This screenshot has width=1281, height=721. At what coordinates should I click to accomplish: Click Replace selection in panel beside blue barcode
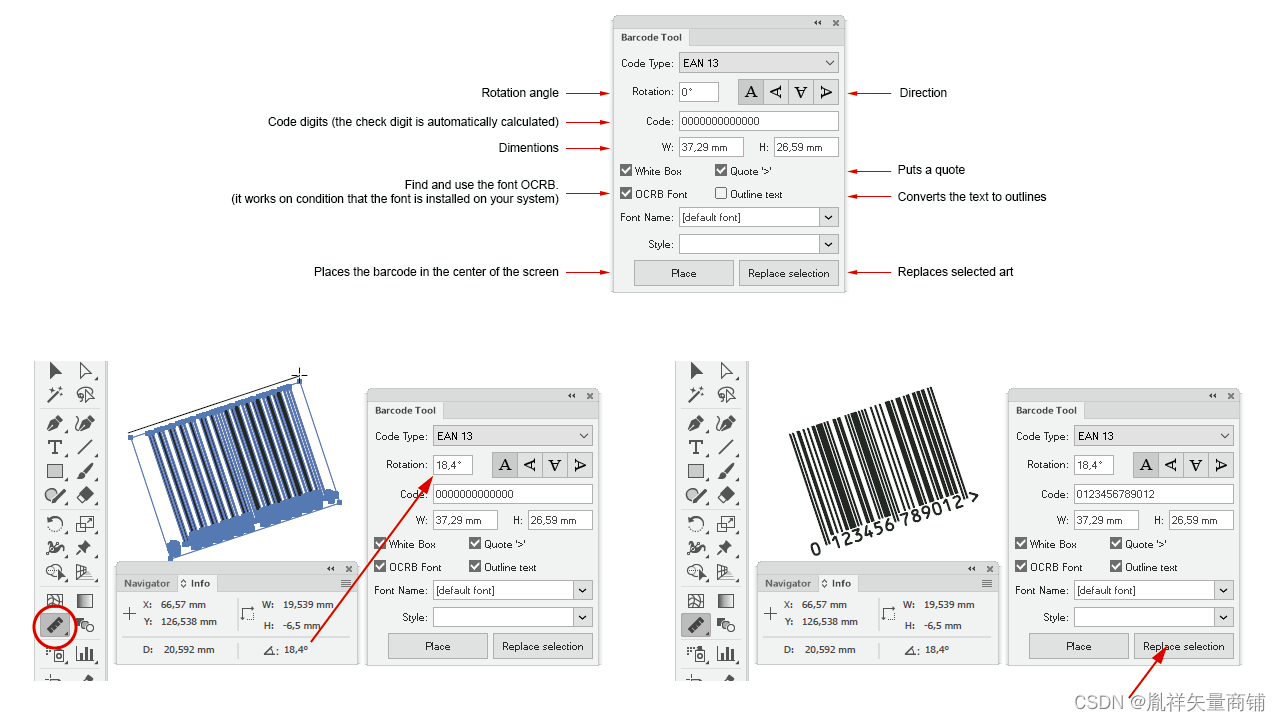pos(543,646)
